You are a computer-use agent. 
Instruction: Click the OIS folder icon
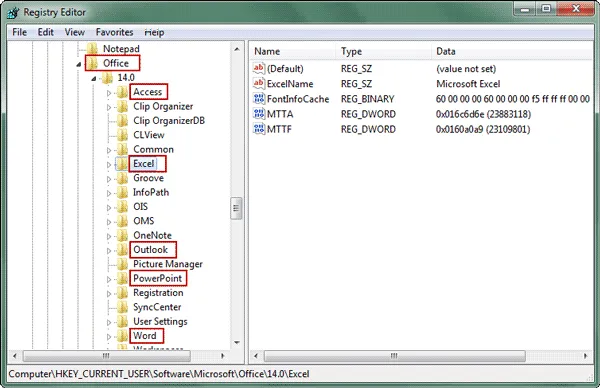(122, 207)
